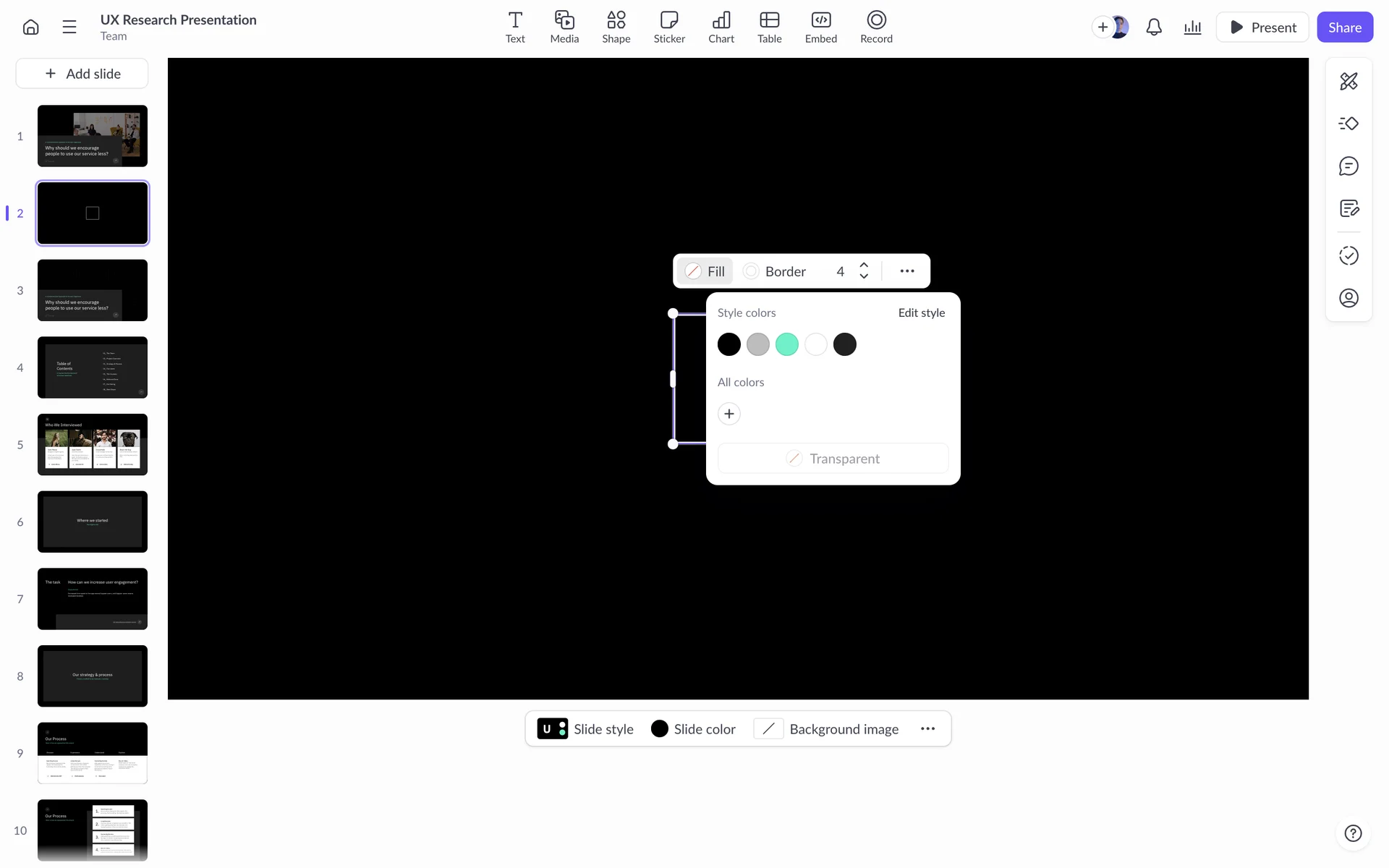Viewport: 1389px width, 868px height.
Task: Click the Add slide button
Action: click(x=82, y=74)
